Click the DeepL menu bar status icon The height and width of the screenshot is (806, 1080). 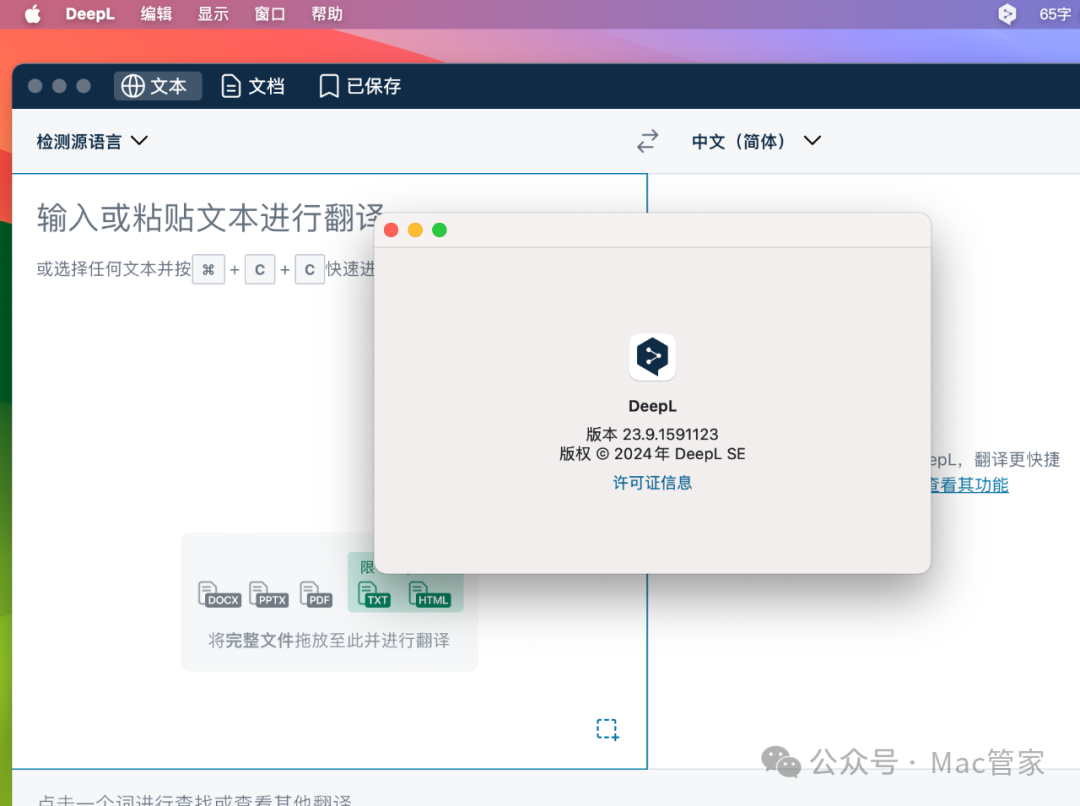click(1007, 14)
